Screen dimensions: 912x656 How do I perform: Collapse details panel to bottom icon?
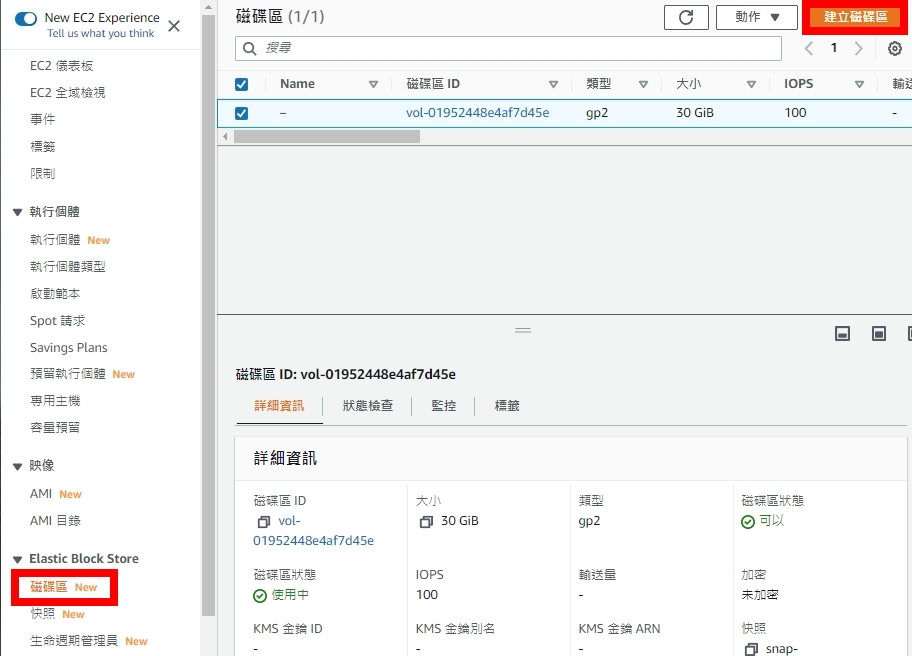(842, 333)
